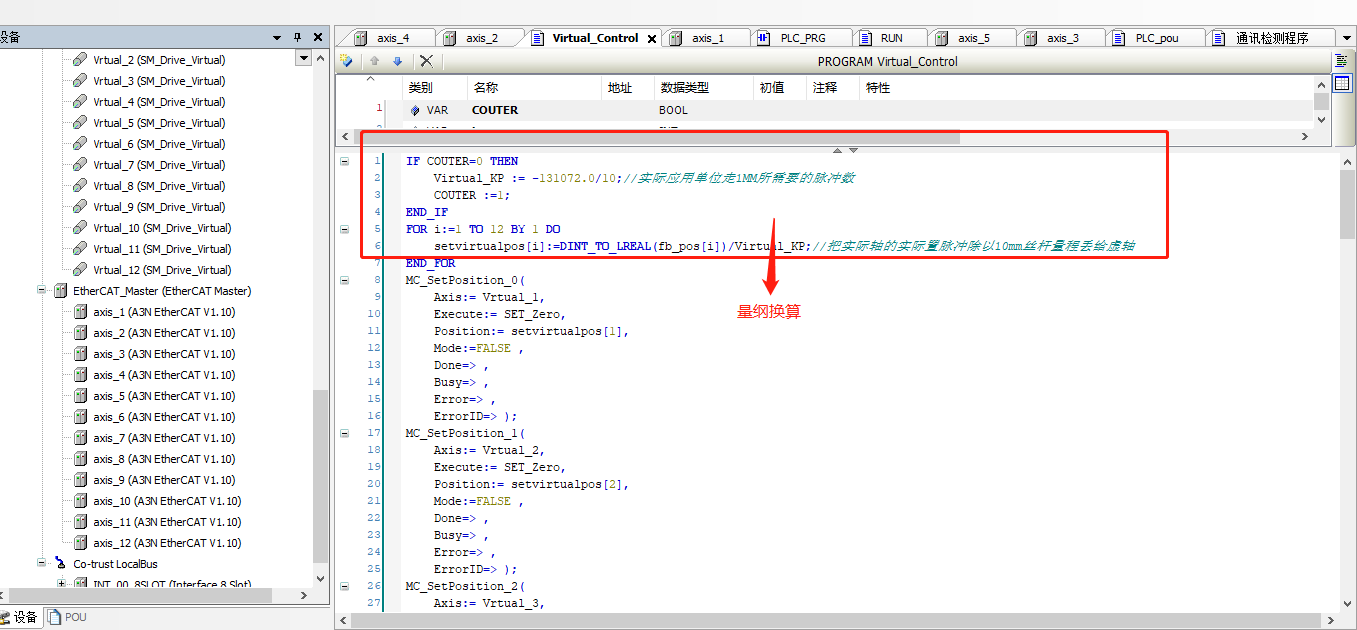Expand the INT_00_8SLOT tree node
The height and width of the screenshot is (630, 1357).
(x=62, y=584)
